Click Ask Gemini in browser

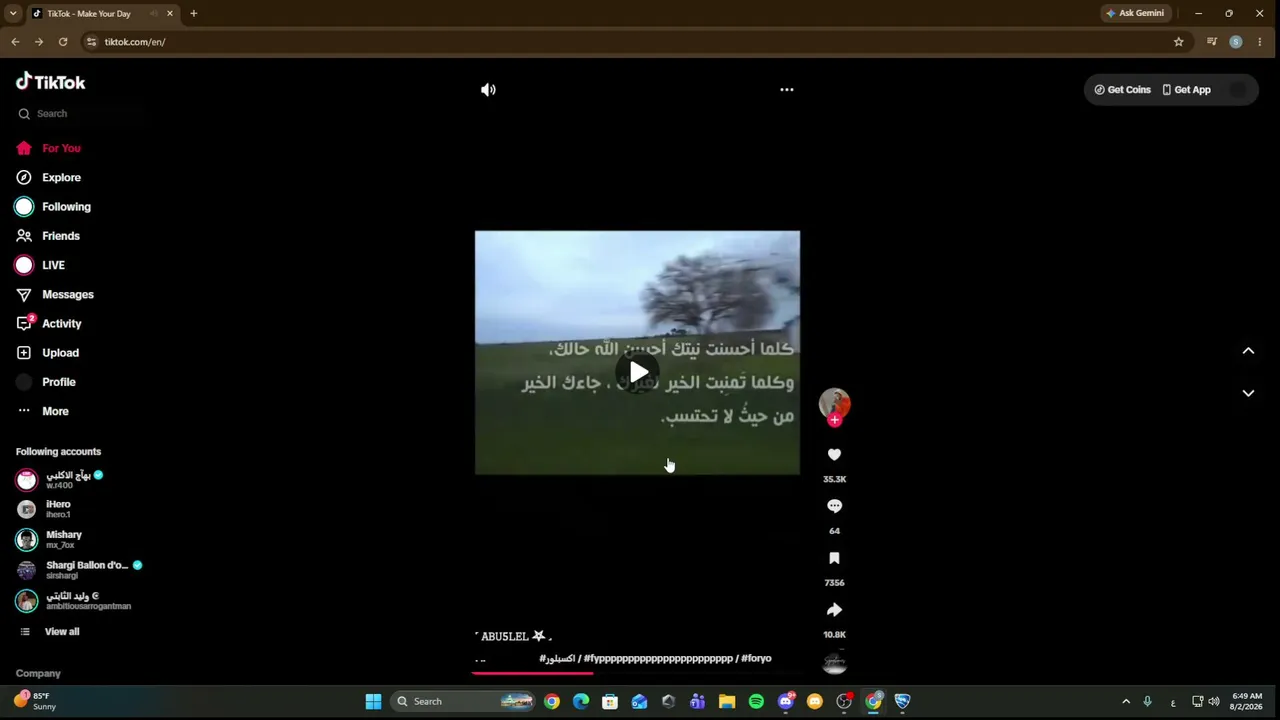1134,13
